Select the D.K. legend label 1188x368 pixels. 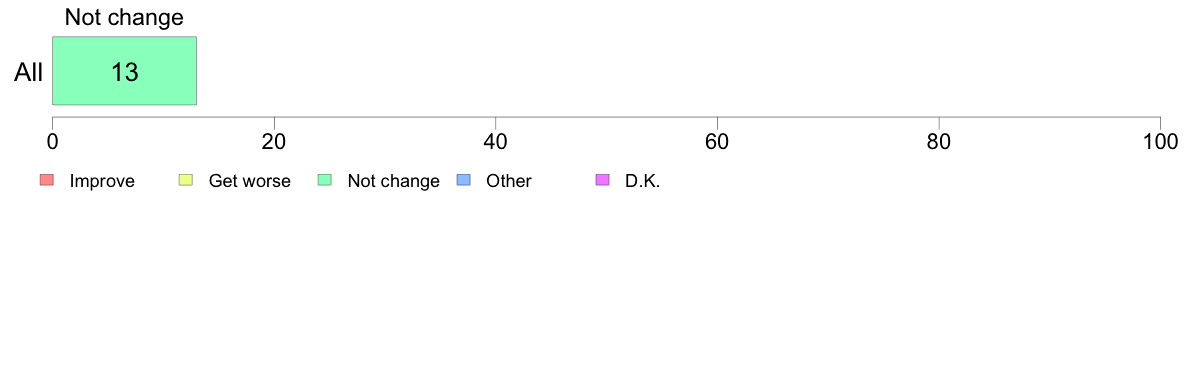pyautogui.click(x=642, y=181)
